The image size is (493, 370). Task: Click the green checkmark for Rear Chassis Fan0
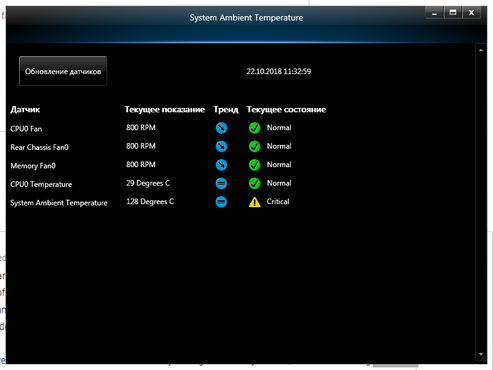click(255, 146)
